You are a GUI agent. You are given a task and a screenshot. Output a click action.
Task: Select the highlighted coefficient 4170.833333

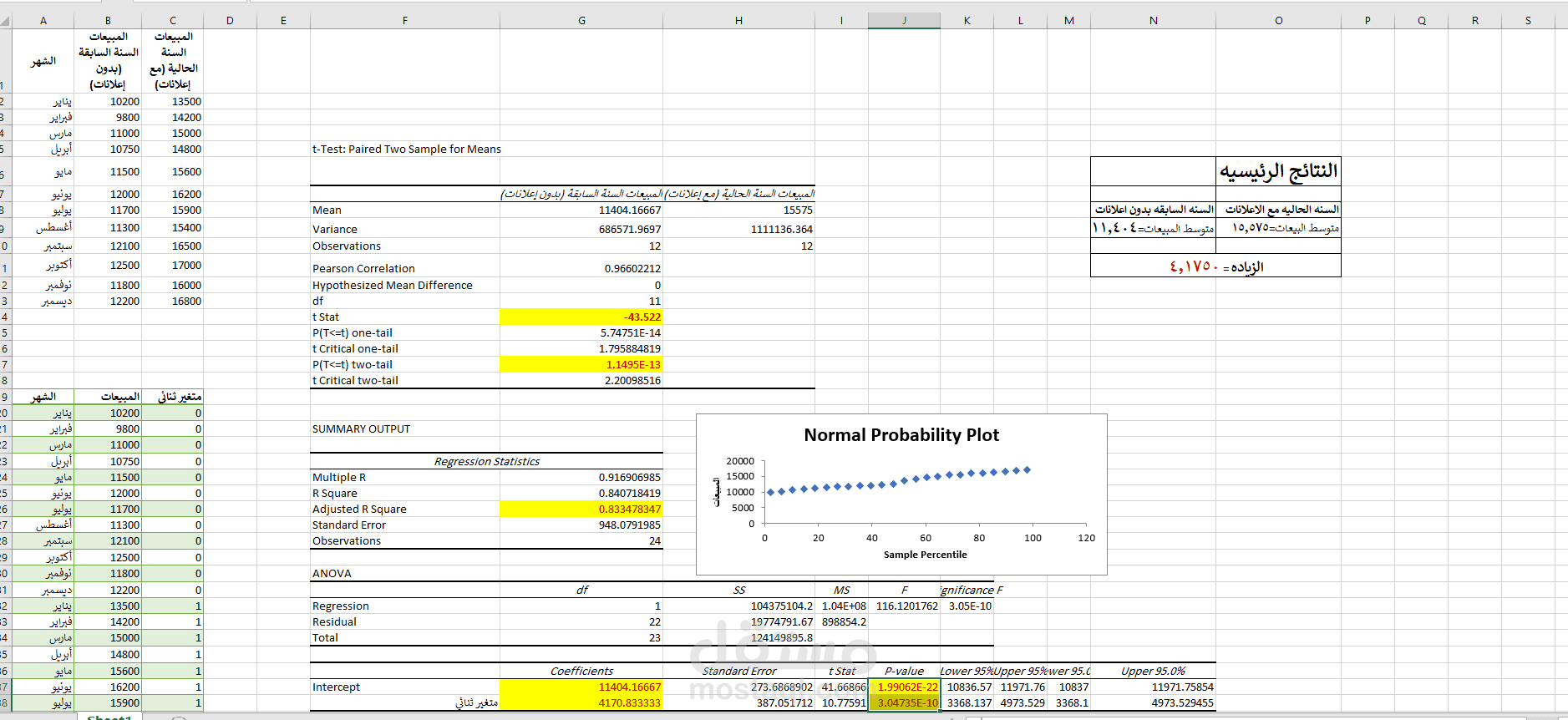point(581,703)
